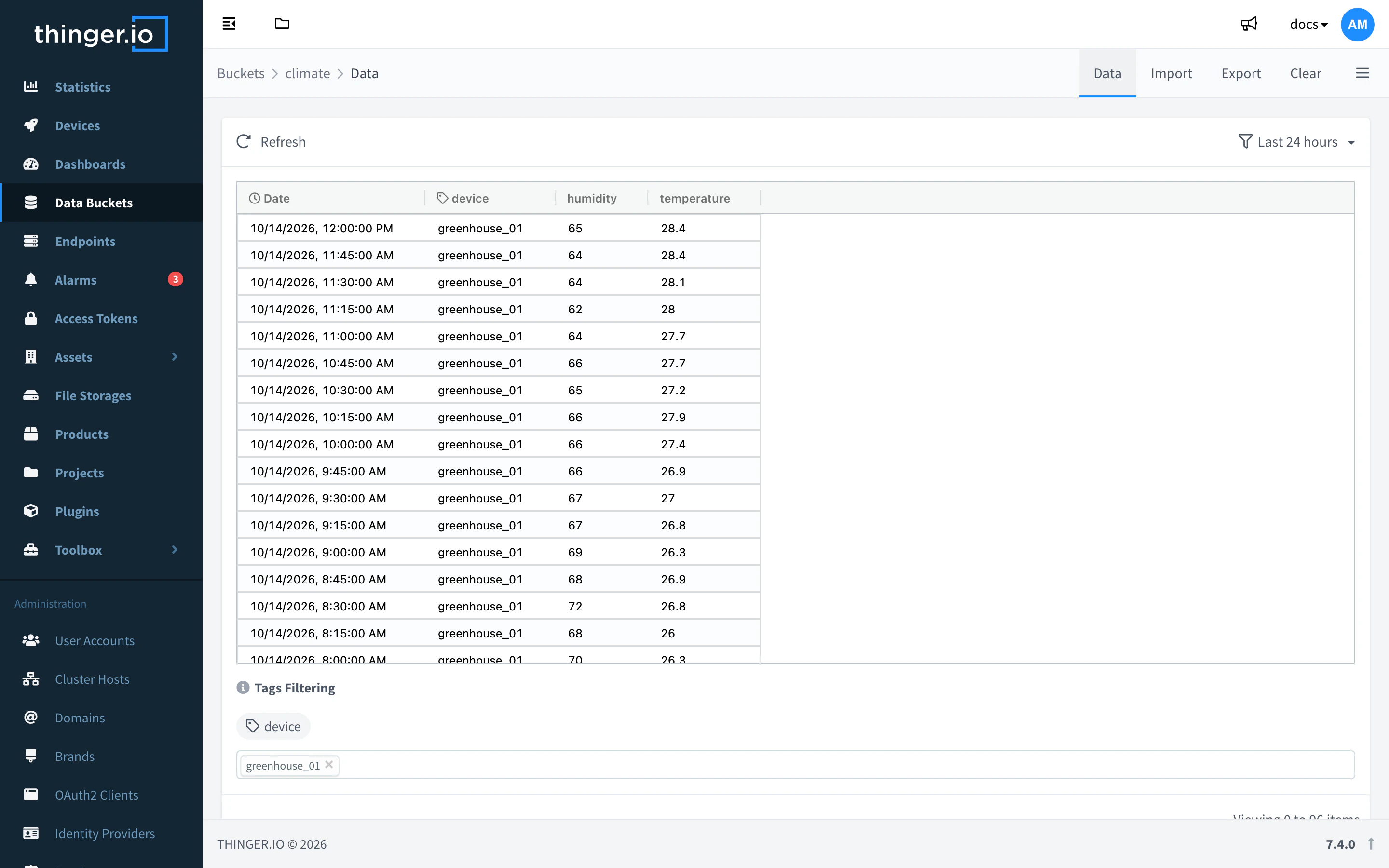Remove the greenhouse_01 tag filter

pos(329,765)
